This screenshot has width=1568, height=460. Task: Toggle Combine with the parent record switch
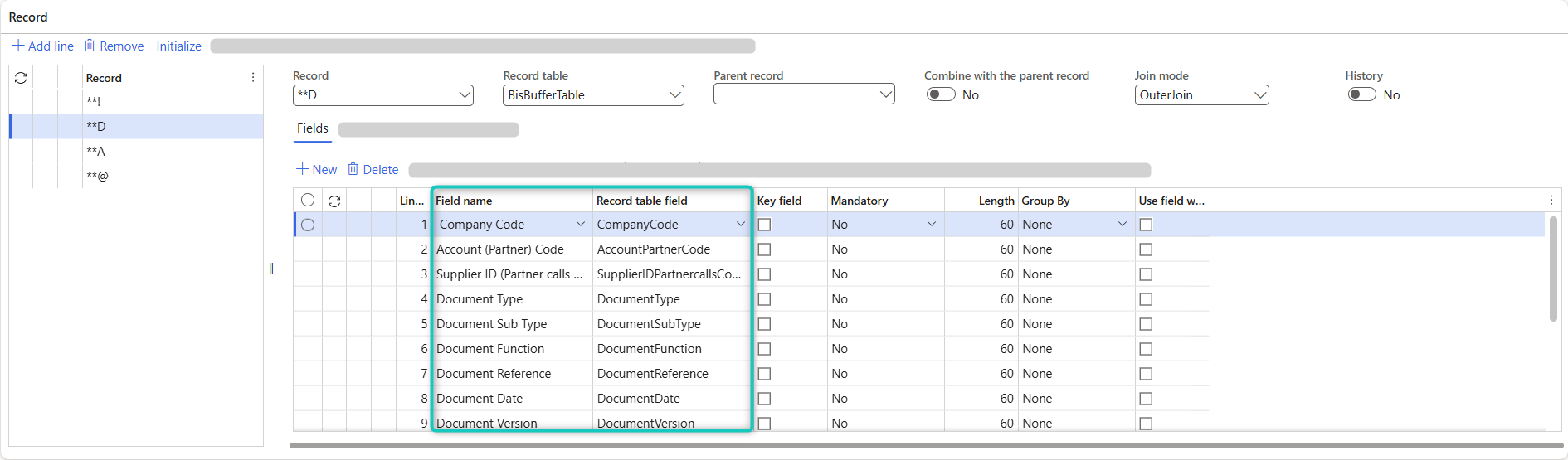click(940, 94)
